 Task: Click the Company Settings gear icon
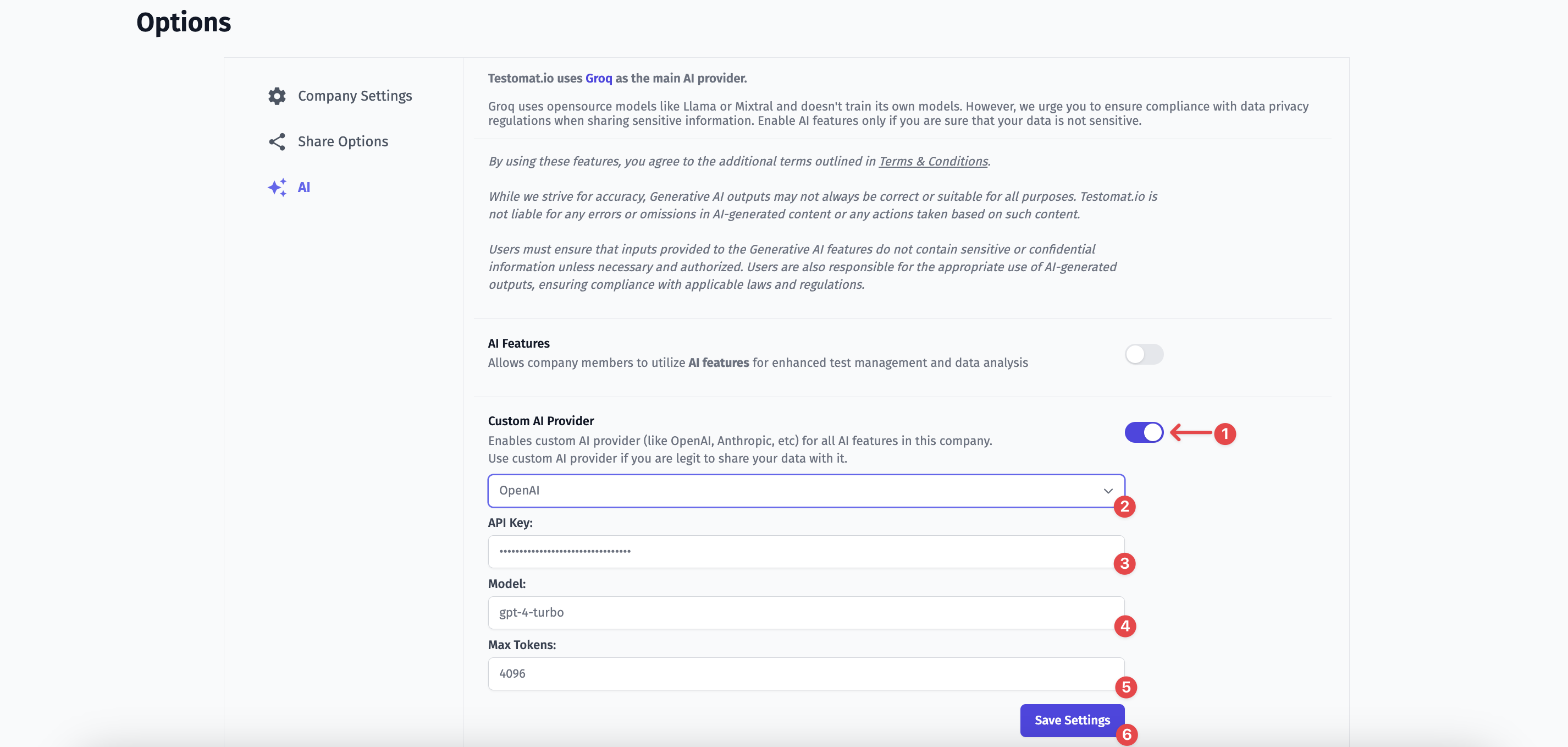tap(277, 96)
